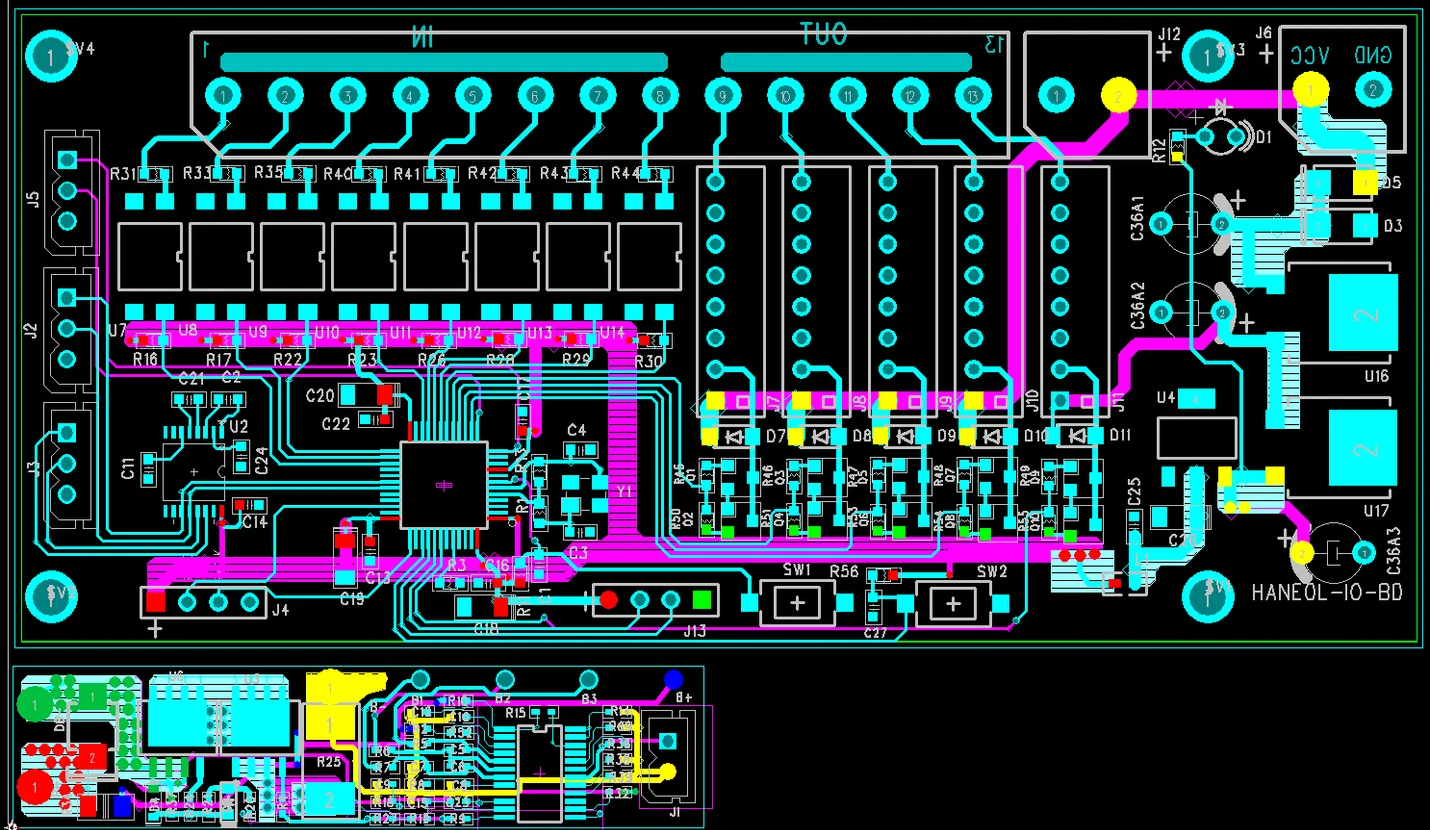Click the green square pad of J13
This screenshot has width=1430, height=830.
(702, 600)
